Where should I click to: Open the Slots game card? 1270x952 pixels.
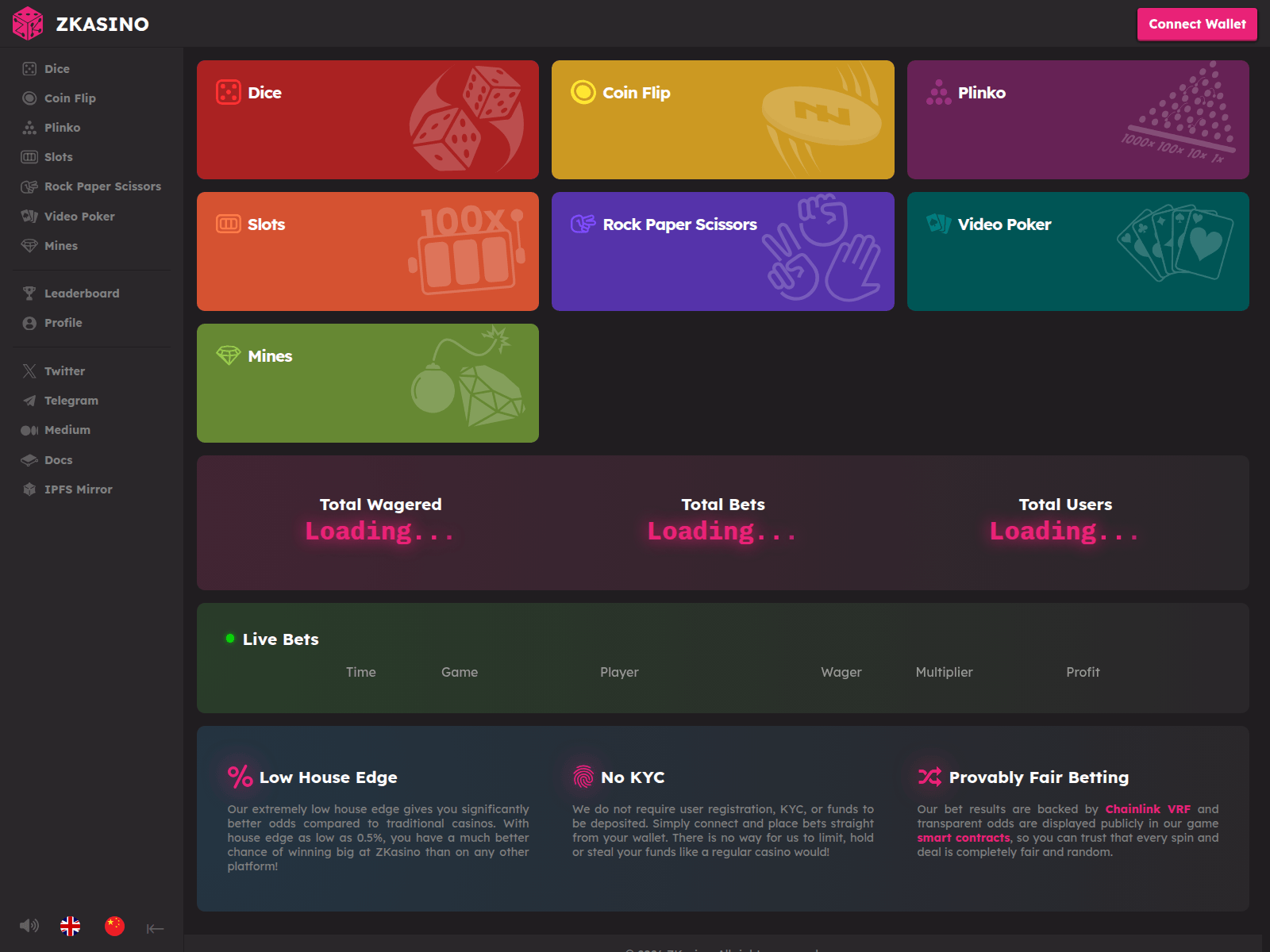click(x=368, y=251)
